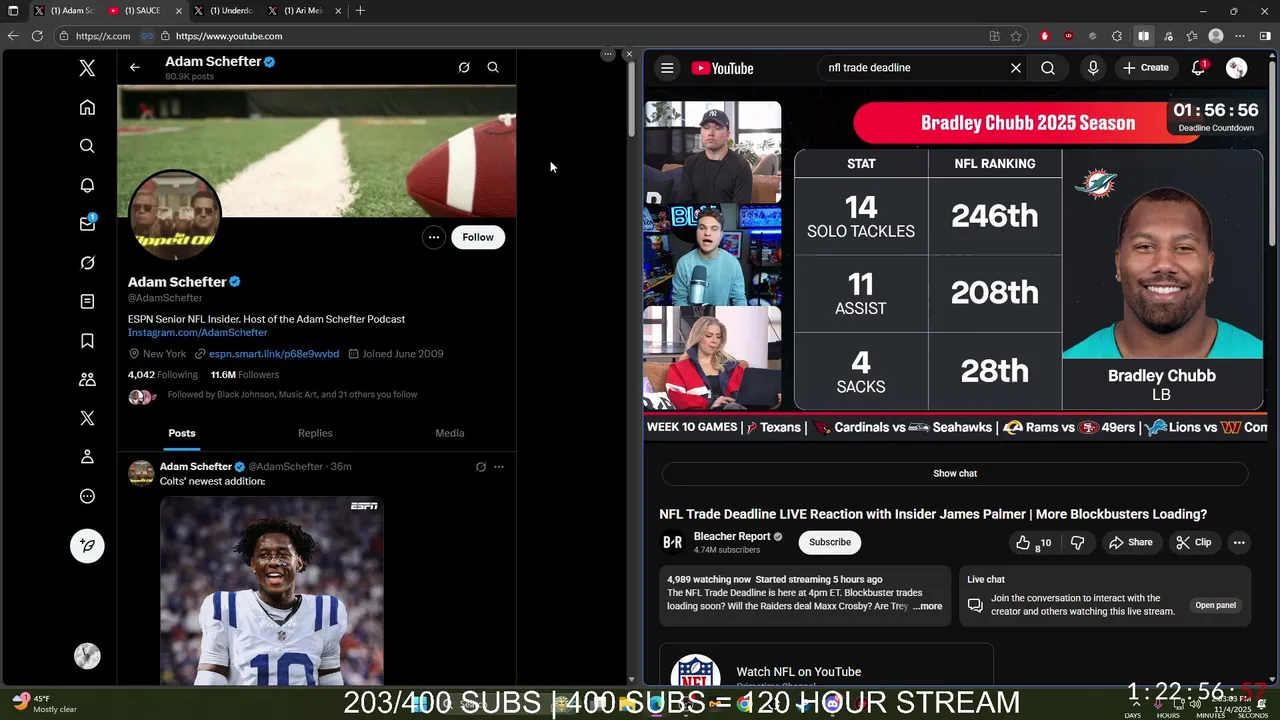Viewport: 1280px width, 720px height.
Task: Click Grok icon in Adam Schefter profile header
Action: 464,67
